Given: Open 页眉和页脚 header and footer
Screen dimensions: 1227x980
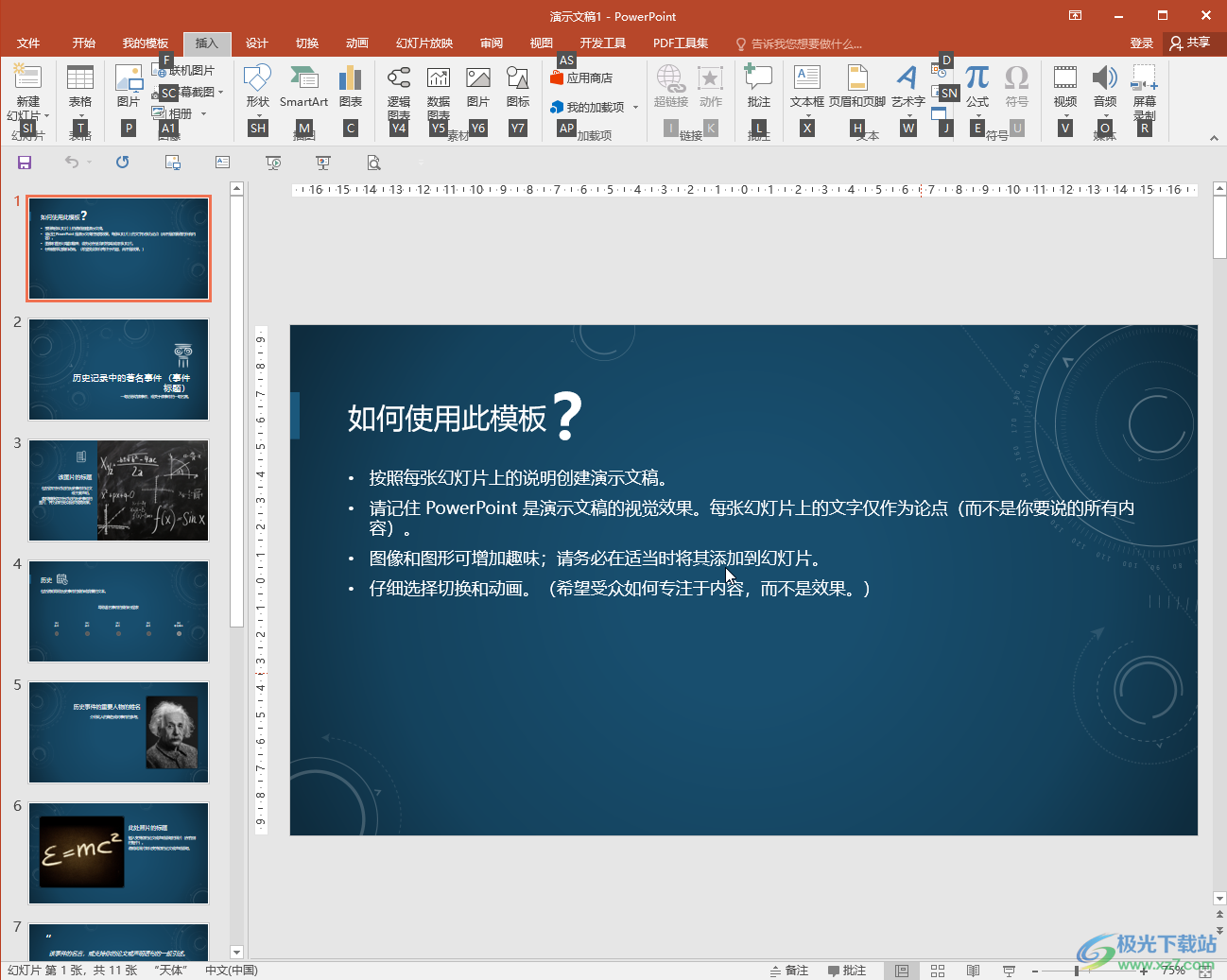Looking at the screenshot, I should [x=857, y=86].
